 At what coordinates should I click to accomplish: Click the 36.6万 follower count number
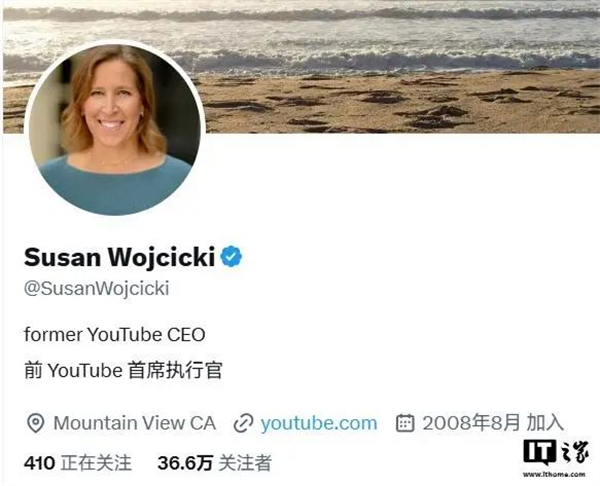(185, 463)
